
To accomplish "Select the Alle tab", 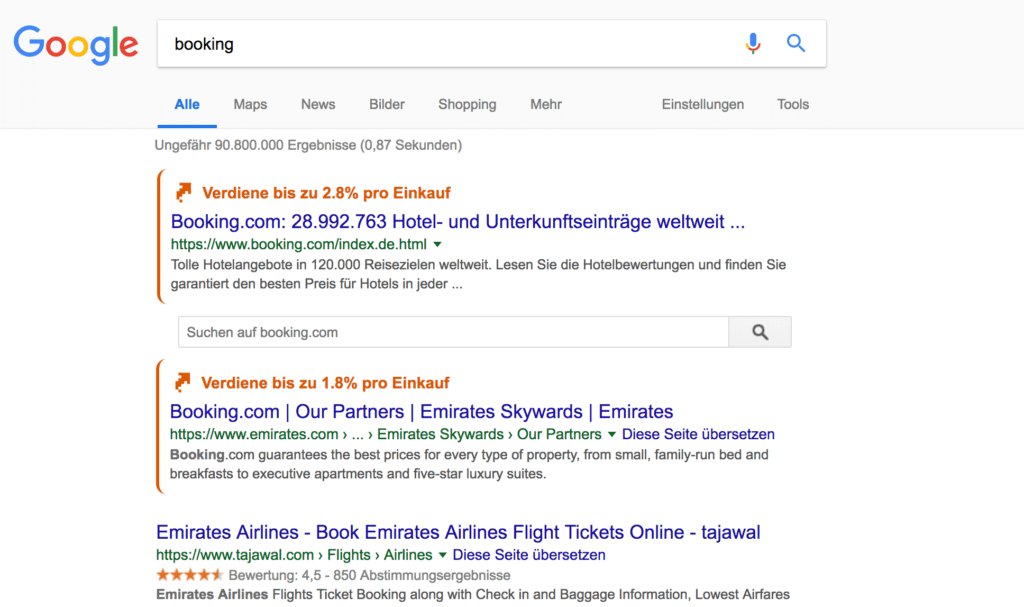I will pos(187,105).
